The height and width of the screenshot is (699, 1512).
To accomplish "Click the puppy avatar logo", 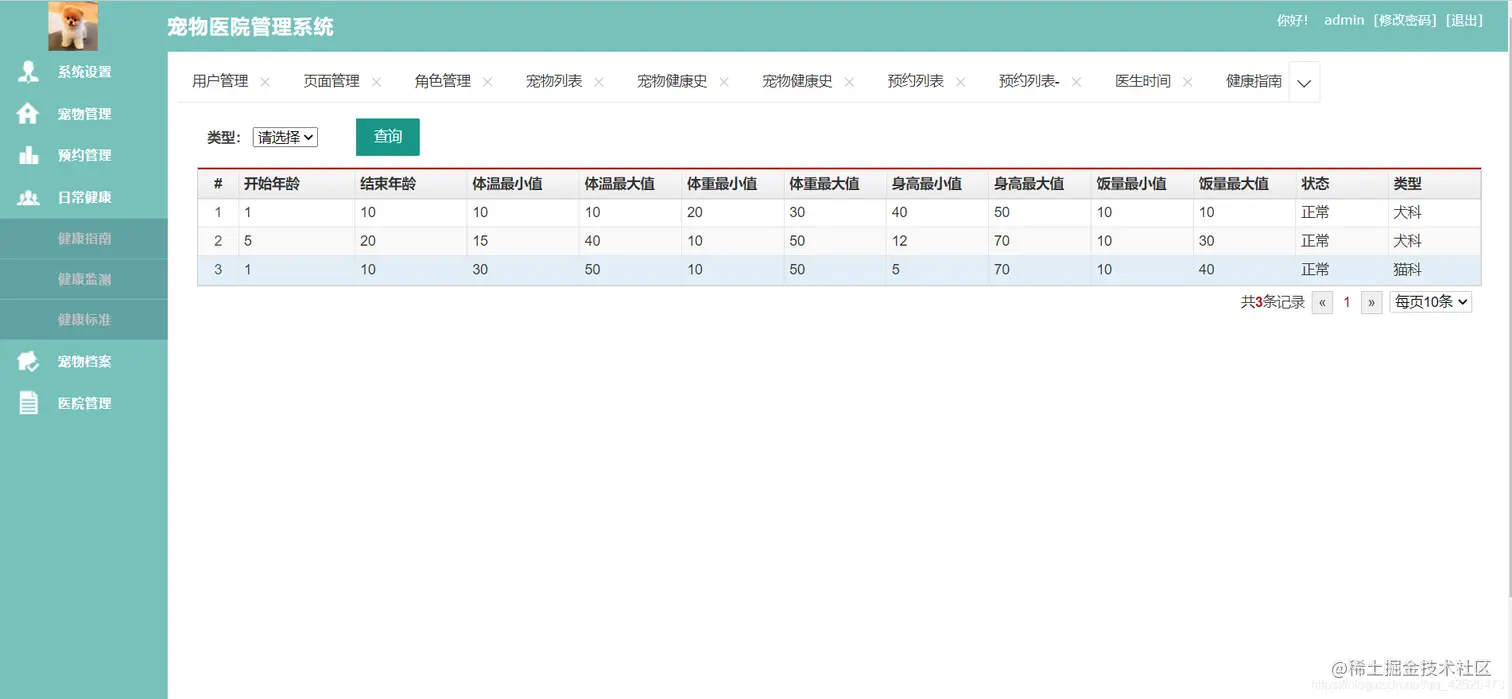I will click(x=73, y=26).
